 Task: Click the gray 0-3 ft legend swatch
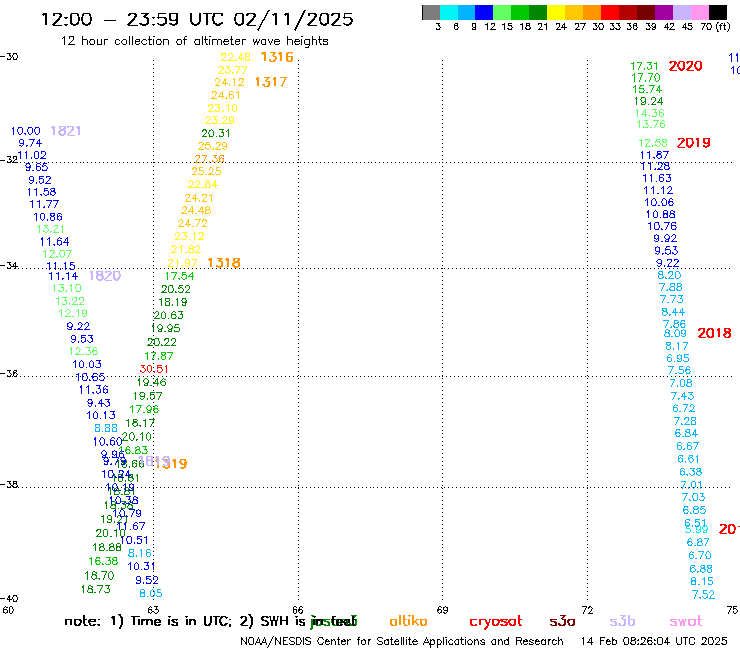click(431, 12)
